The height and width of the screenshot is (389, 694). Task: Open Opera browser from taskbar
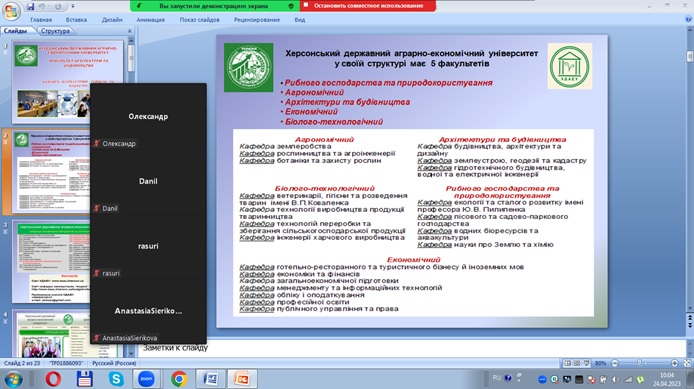point(53,379)
